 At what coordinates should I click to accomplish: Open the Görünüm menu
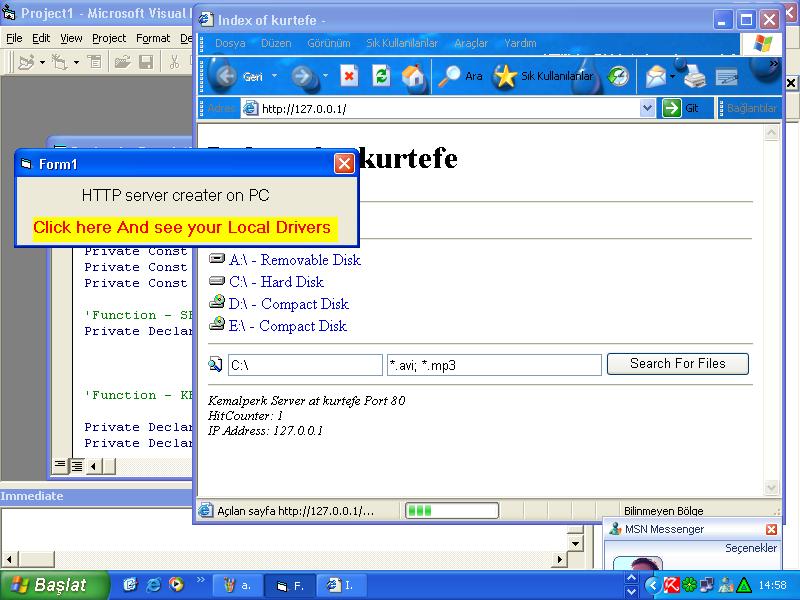click(x=328, y=44)
